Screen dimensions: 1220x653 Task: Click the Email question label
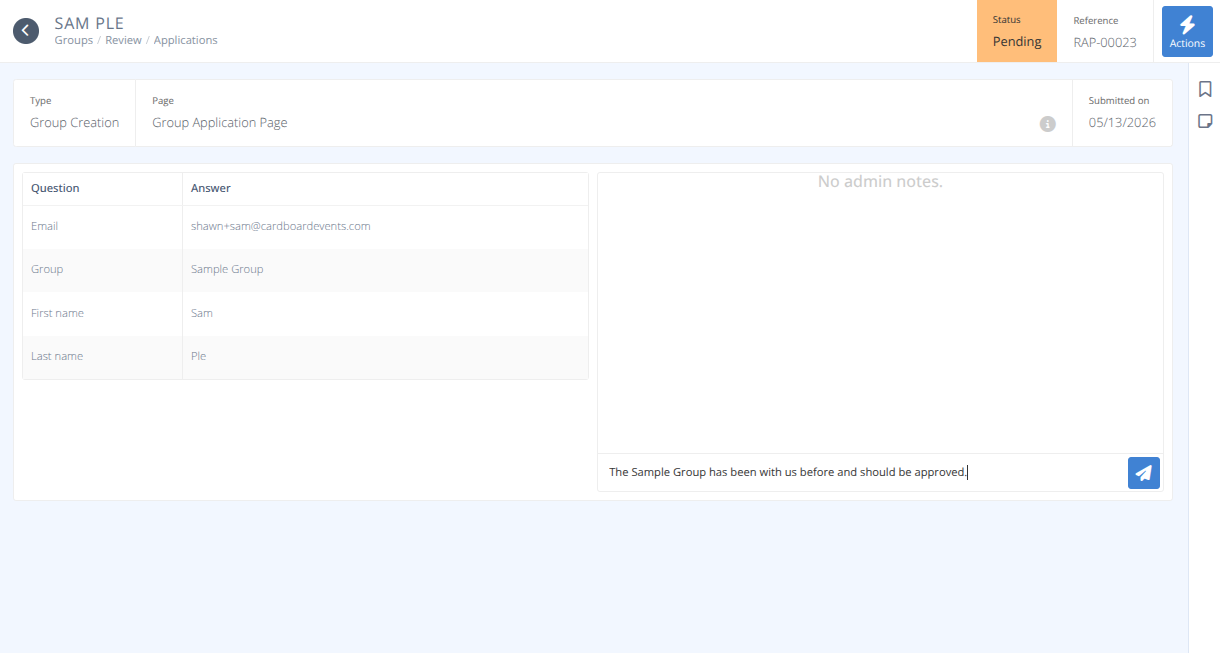coord(45,226)
